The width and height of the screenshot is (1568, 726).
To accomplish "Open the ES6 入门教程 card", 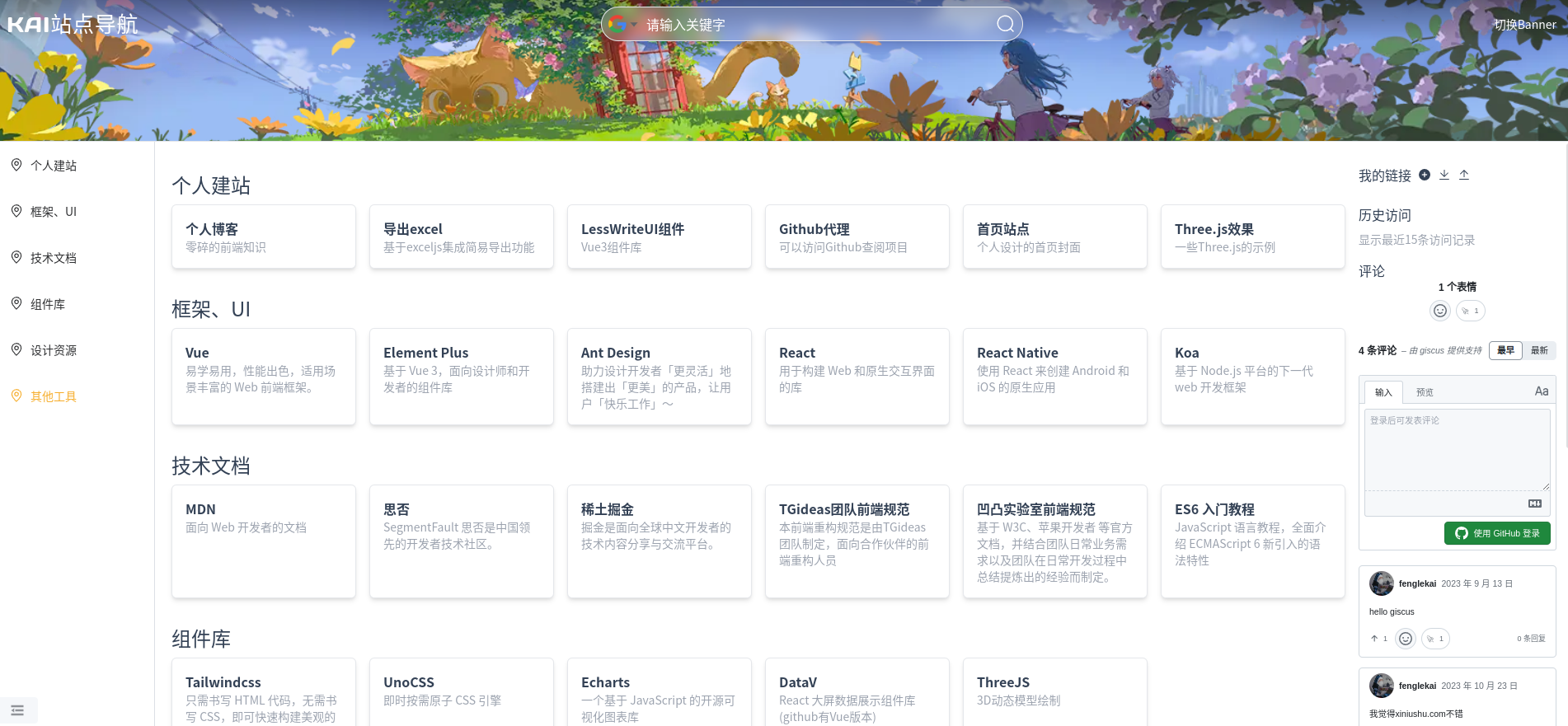I will pyautogui.click(x=1253, y=541).
